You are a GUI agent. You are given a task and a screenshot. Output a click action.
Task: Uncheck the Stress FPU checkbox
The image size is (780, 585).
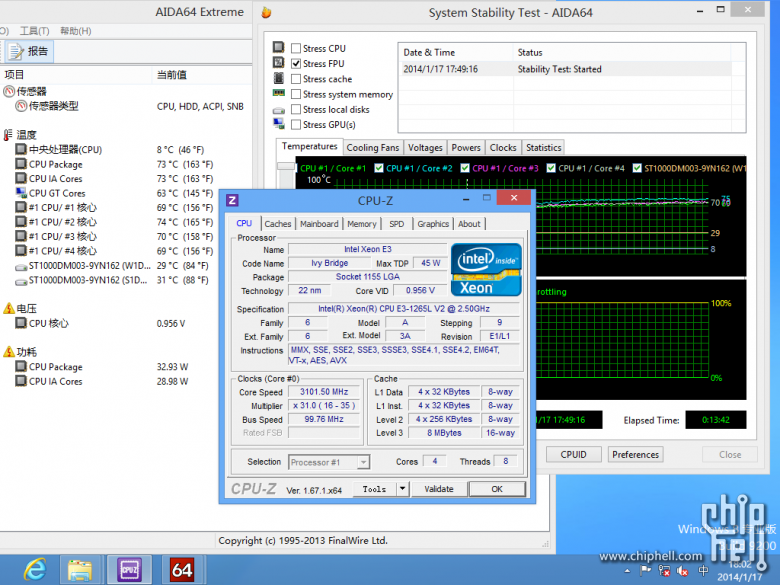pyautogui.click(x=296, y=64)
